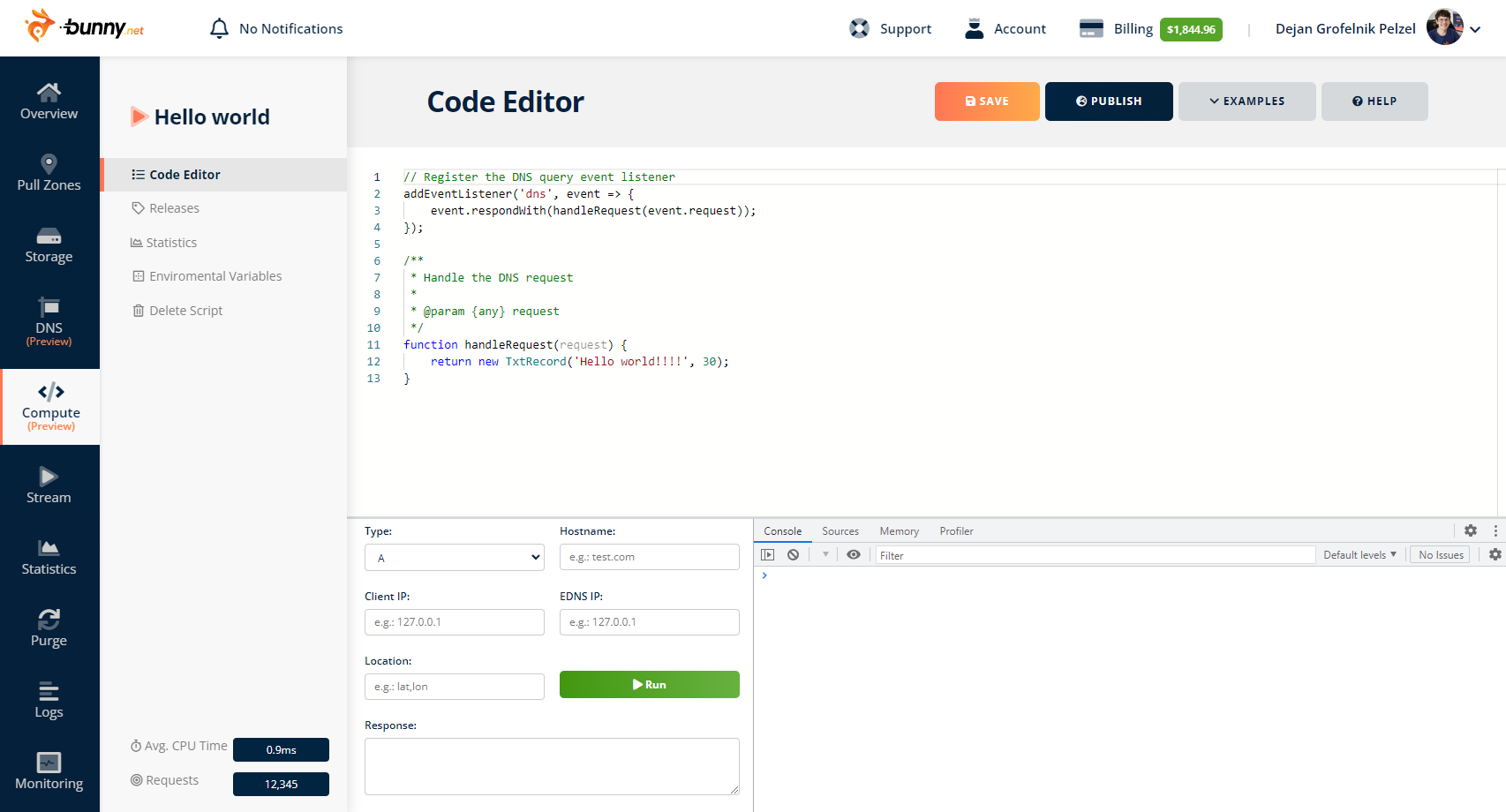
Task: Click the Dejan Grofelnik Pelzel username
Action: [1345, 28]
